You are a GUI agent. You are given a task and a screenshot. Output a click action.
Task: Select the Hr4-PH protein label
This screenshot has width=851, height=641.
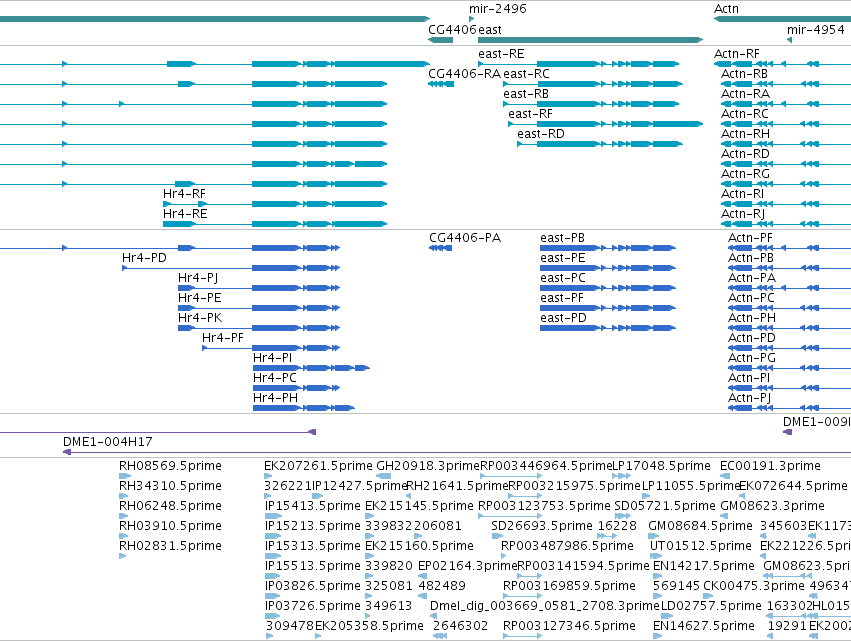point(275,399)
